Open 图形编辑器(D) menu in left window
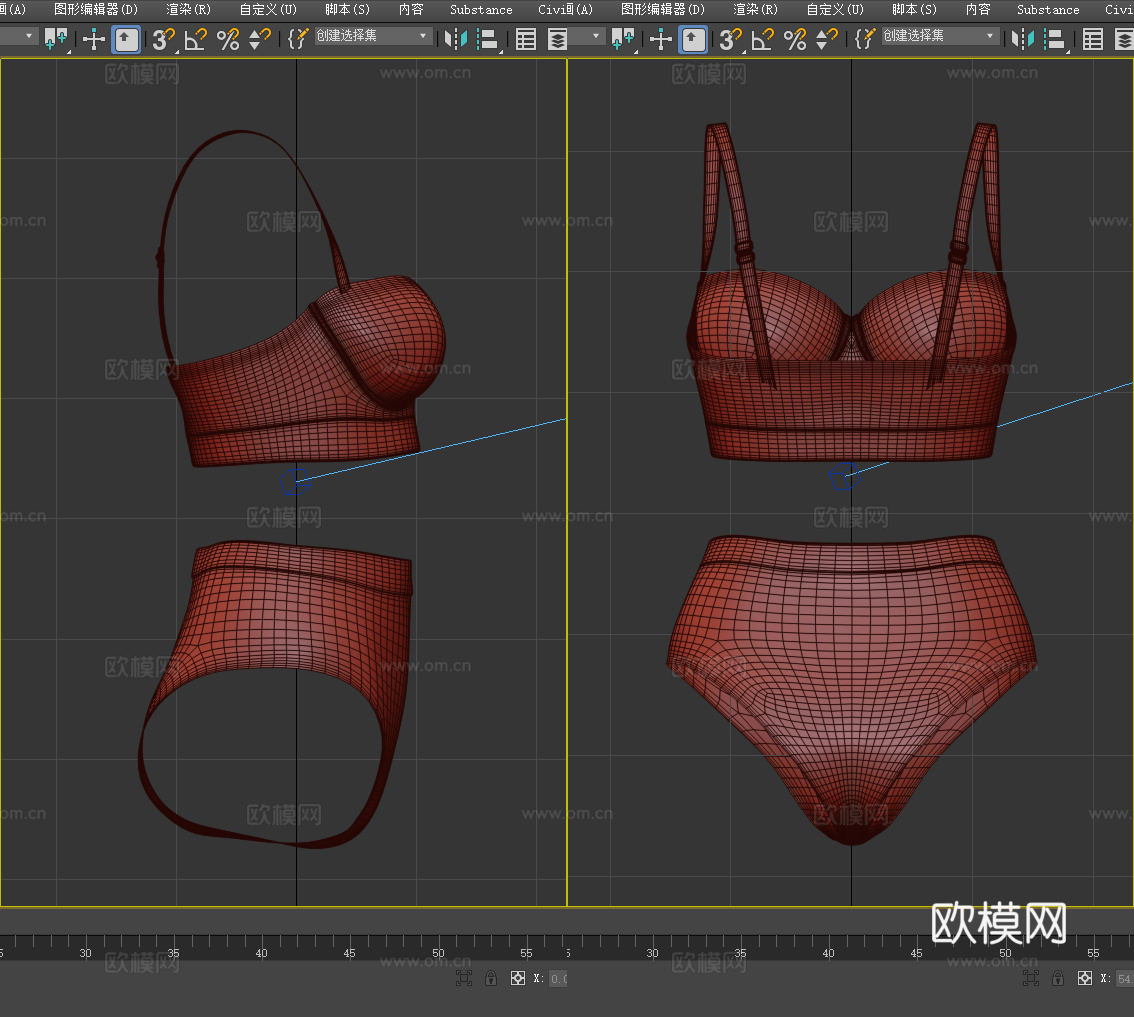 click(x=95, y=9)
